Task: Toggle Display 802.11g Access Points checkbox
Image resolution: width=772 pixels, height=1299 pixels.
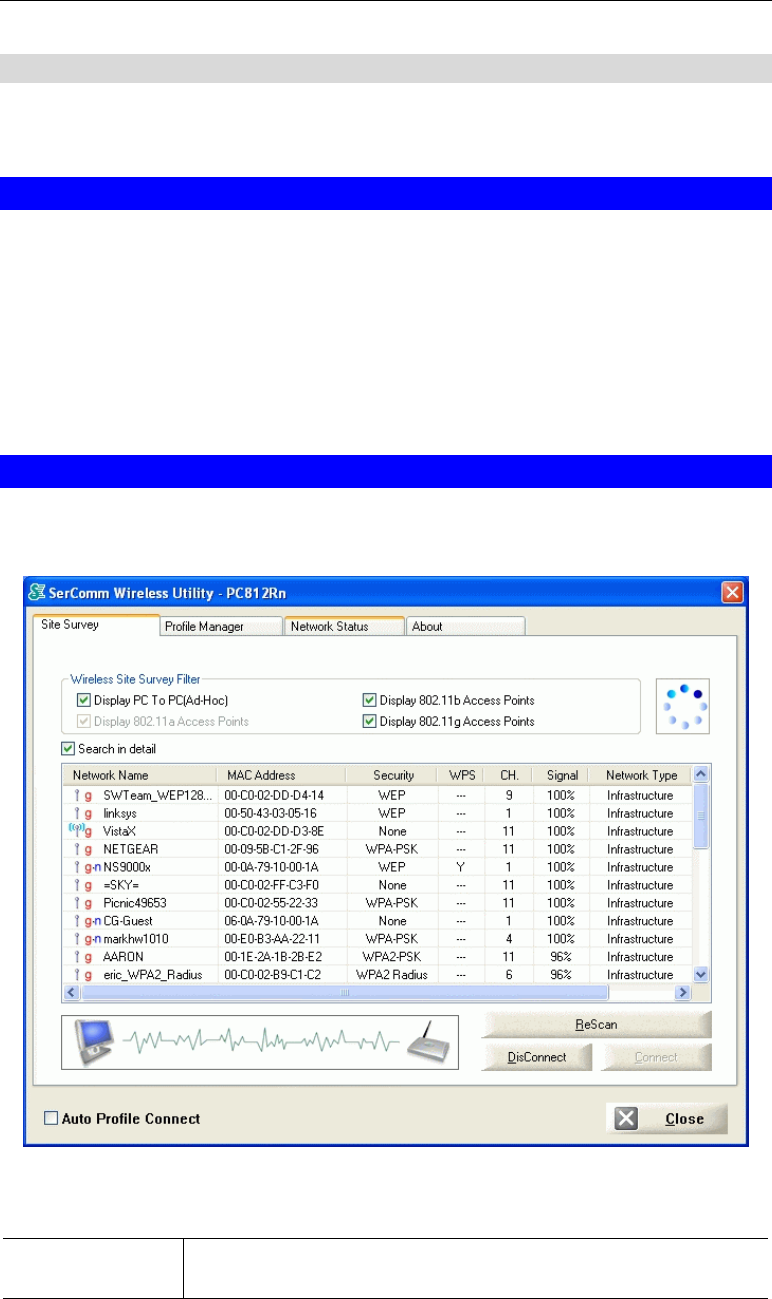Action: coord(369,721)
